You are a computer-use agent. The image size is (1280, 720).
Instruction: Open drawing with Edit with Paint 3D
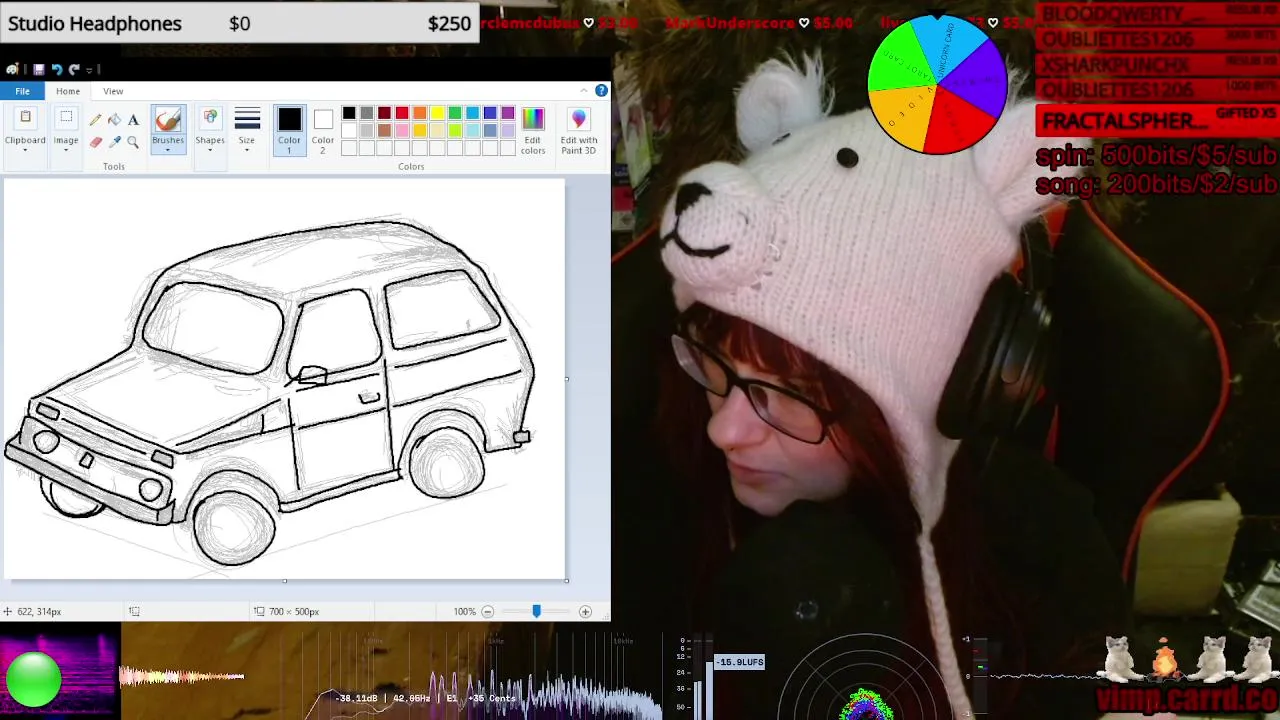[x=579, y=130]
